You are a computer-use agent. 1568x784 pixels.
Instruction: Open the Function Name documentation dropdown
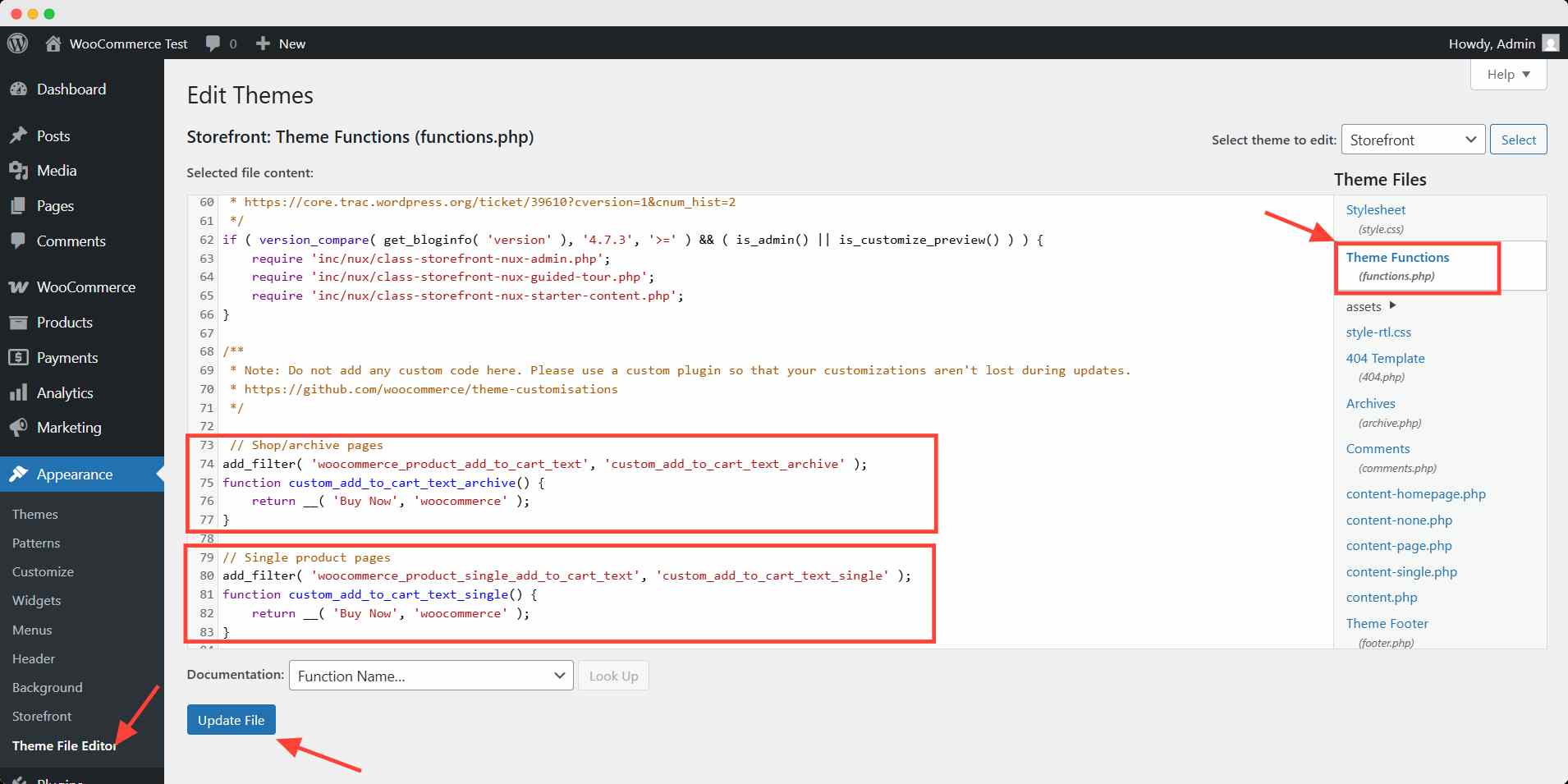(431, 676)
